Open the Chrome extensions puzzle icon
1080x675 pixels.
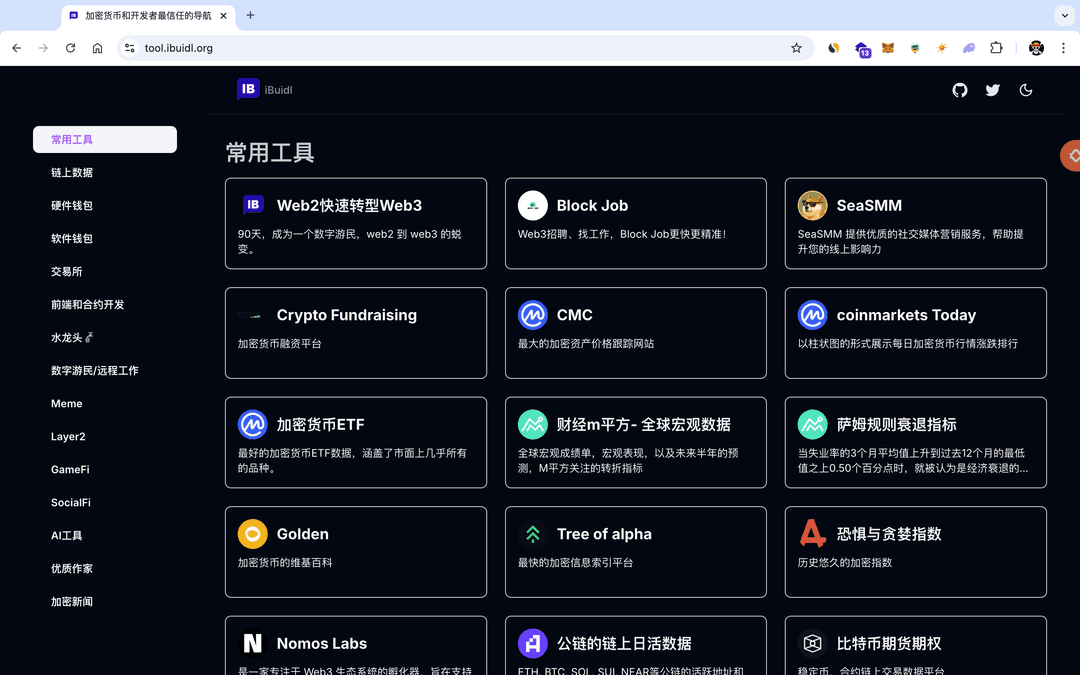click(995, 47)
